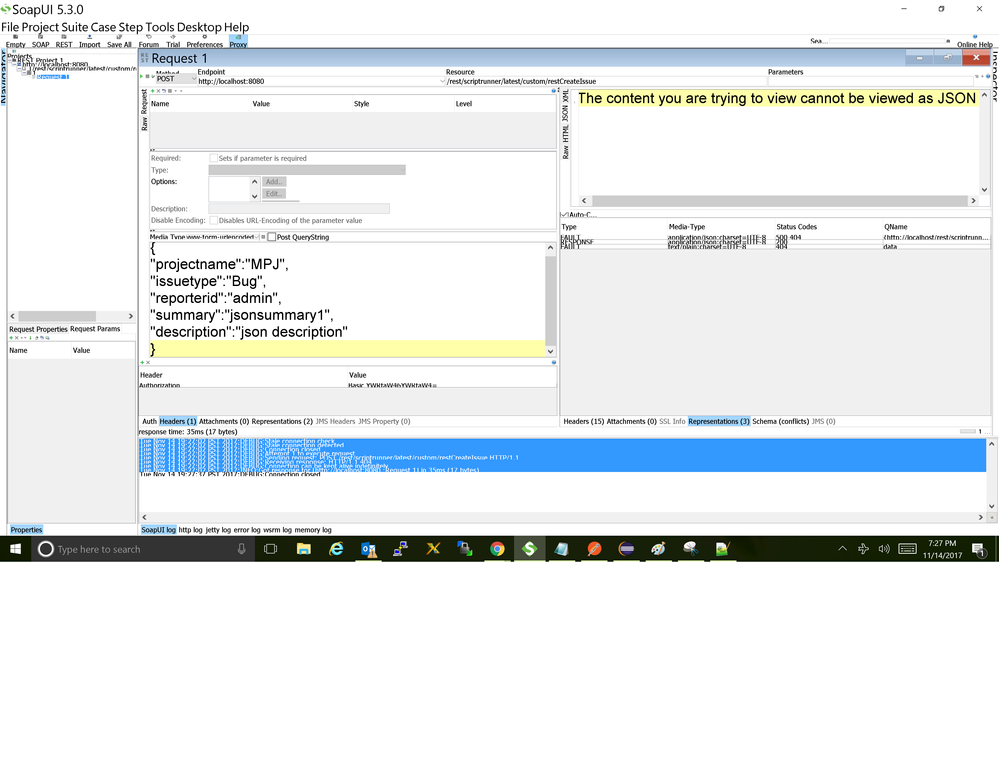
Task: Click the Windows search box
Action: 143,549
